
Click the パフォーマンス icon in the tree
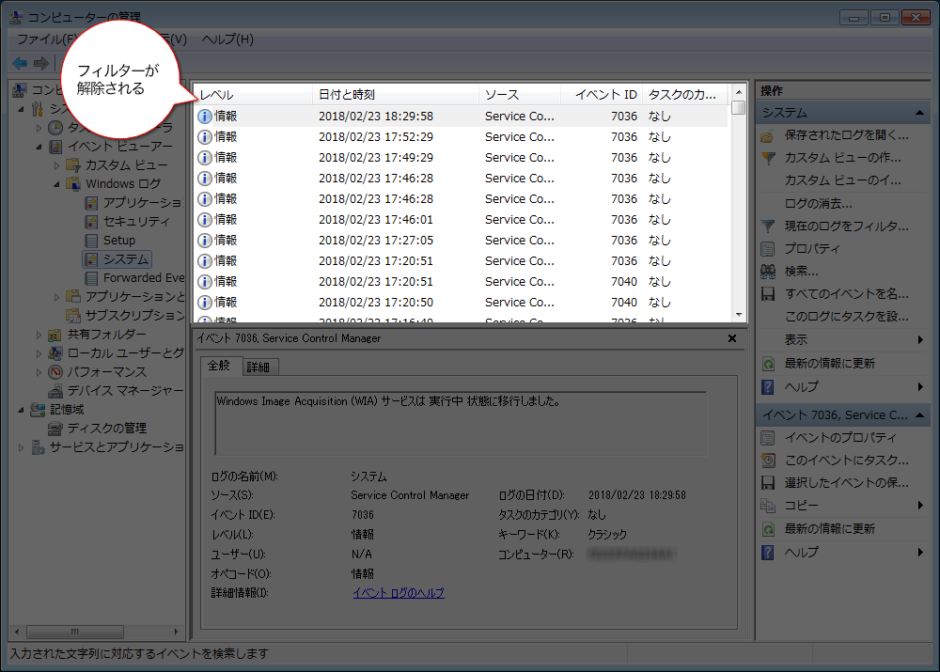tap(56, 372)
